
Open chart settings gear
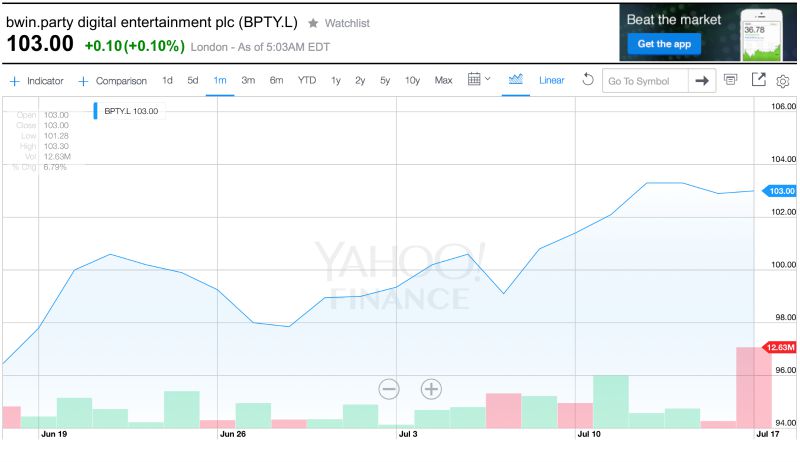tap(783, 81)
